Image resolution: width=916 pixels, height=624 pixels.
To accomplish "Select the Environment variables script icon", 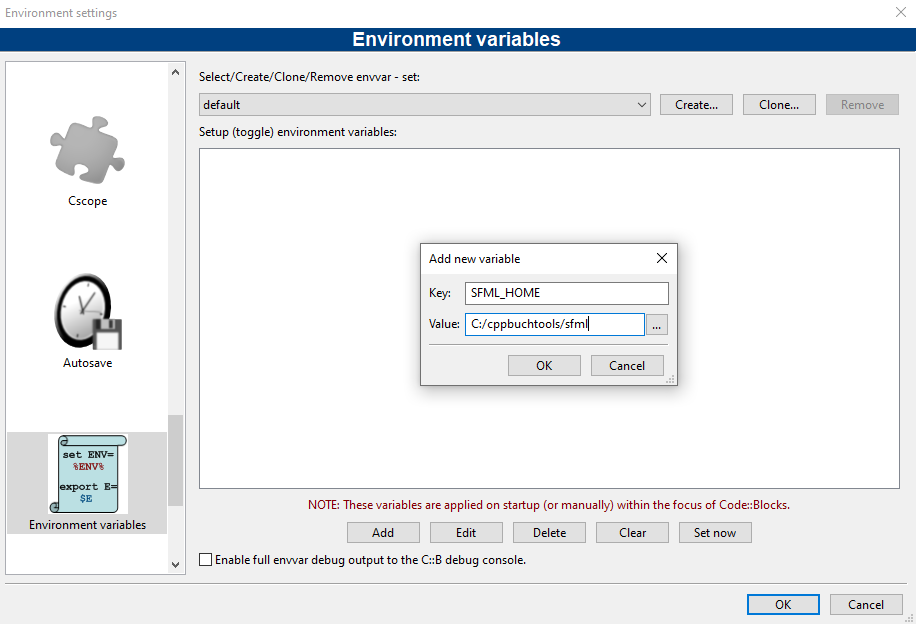I will [x=87, y=473].
